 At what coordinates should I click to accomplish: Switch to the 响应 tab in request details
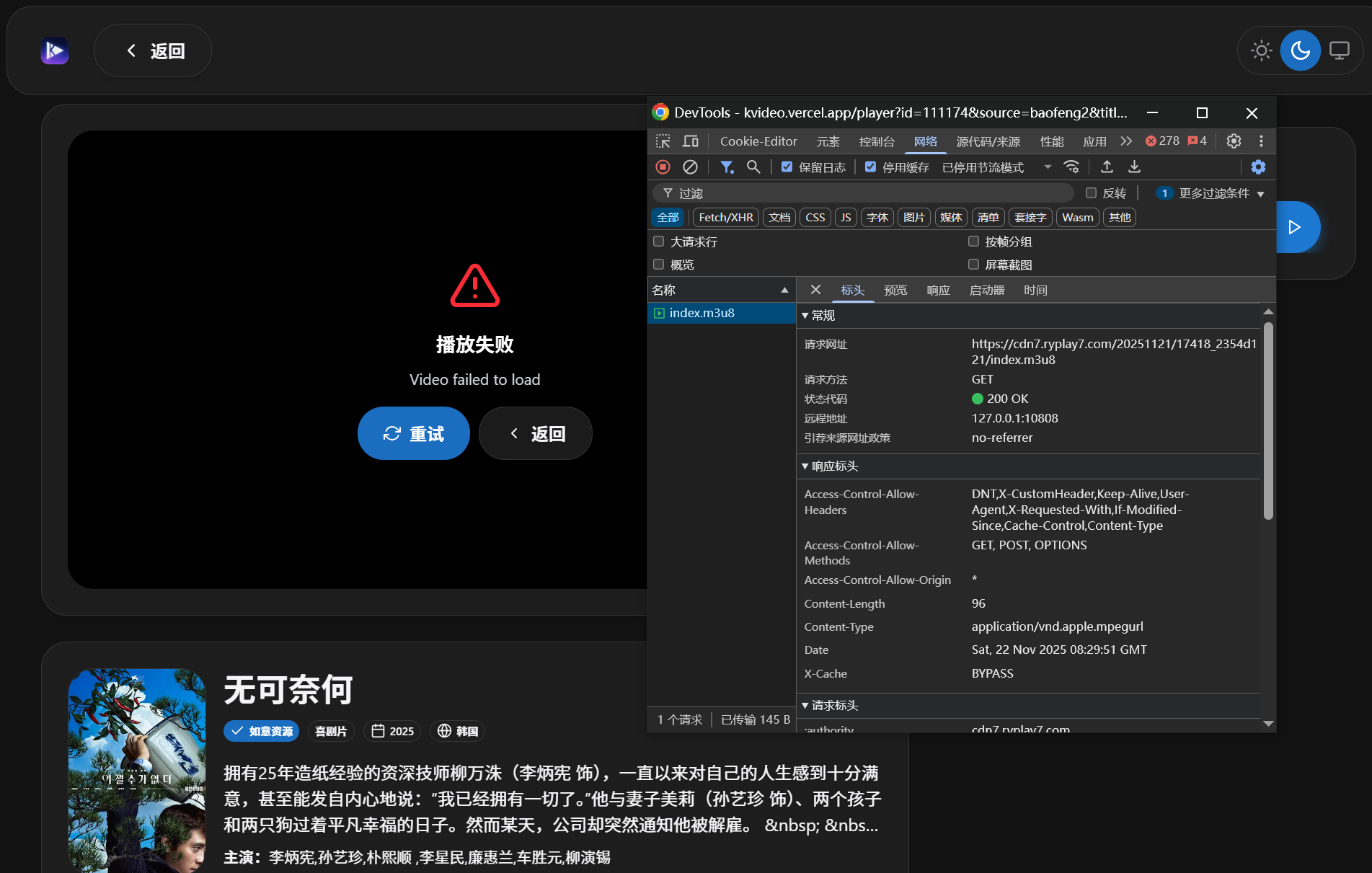tap(938, 290)
